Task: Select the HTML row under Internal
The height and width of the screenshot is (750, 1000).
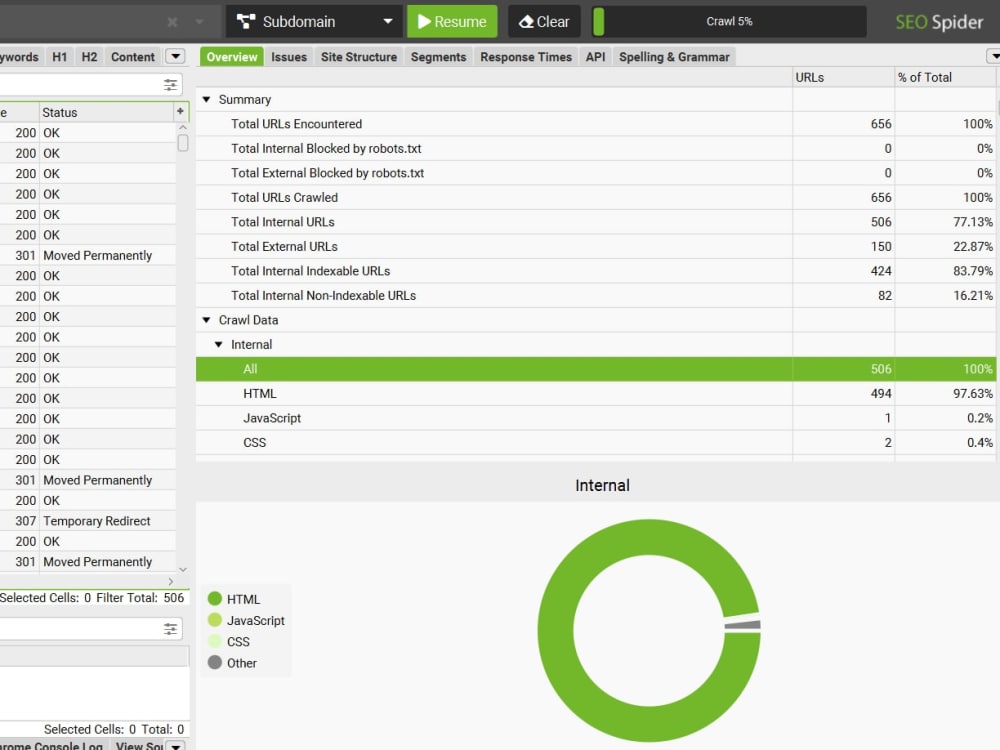Action: pyautogui.click(x=596, y=393)
